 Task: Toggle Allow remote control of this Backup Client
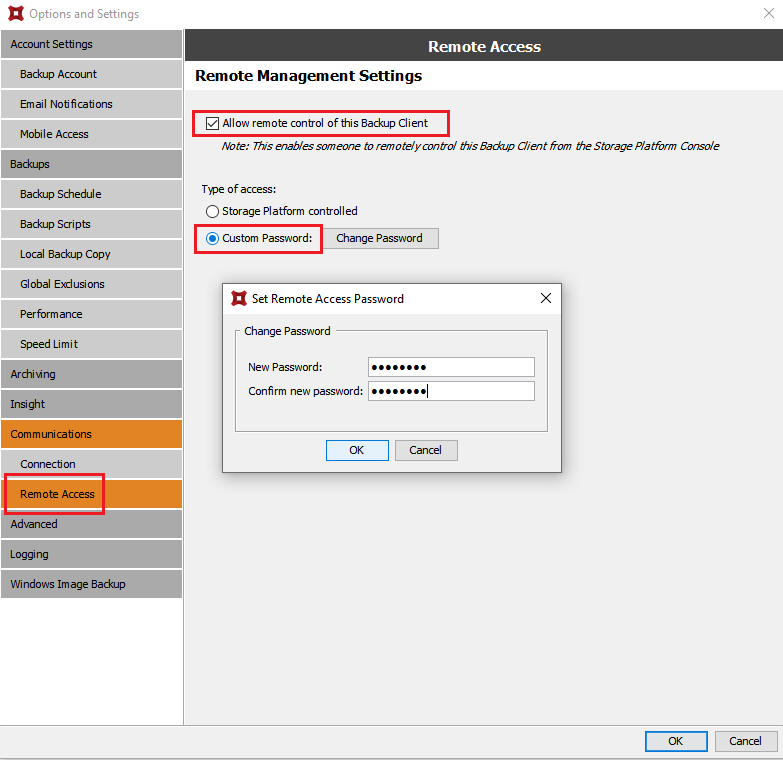point(212,123)
